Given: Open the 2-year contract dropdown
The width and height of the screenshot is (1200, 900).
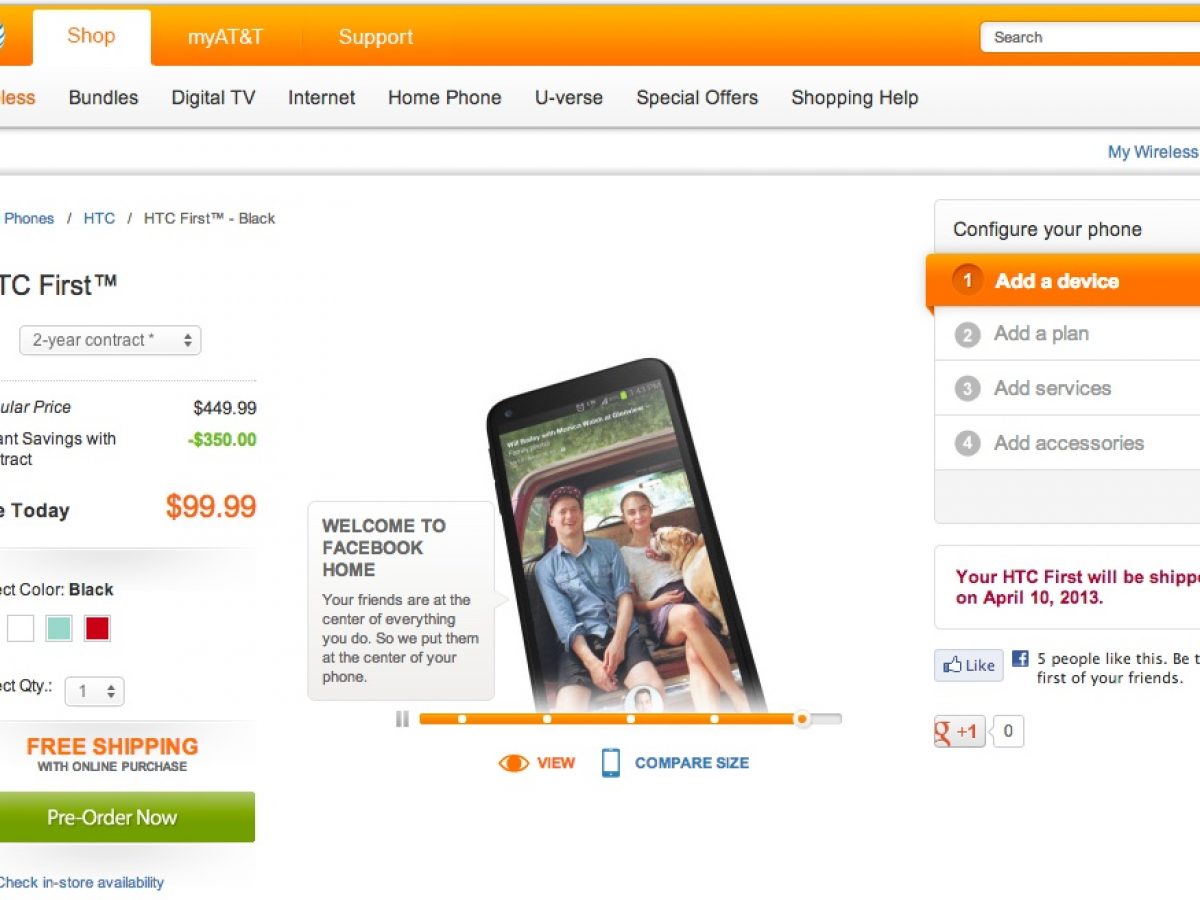Looking at the screenshot, I should [x=110, y=340].
